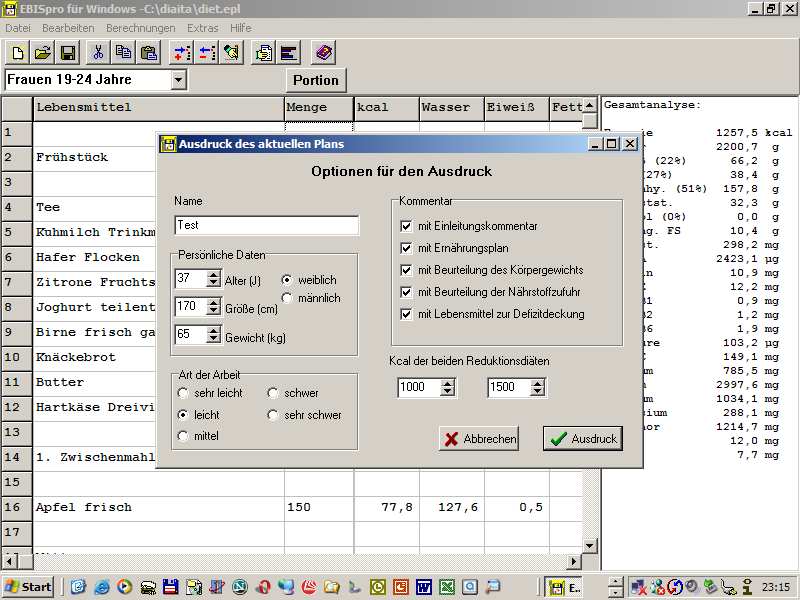
Task: Select the 'männlich' radio button
Action: point(288,298)
